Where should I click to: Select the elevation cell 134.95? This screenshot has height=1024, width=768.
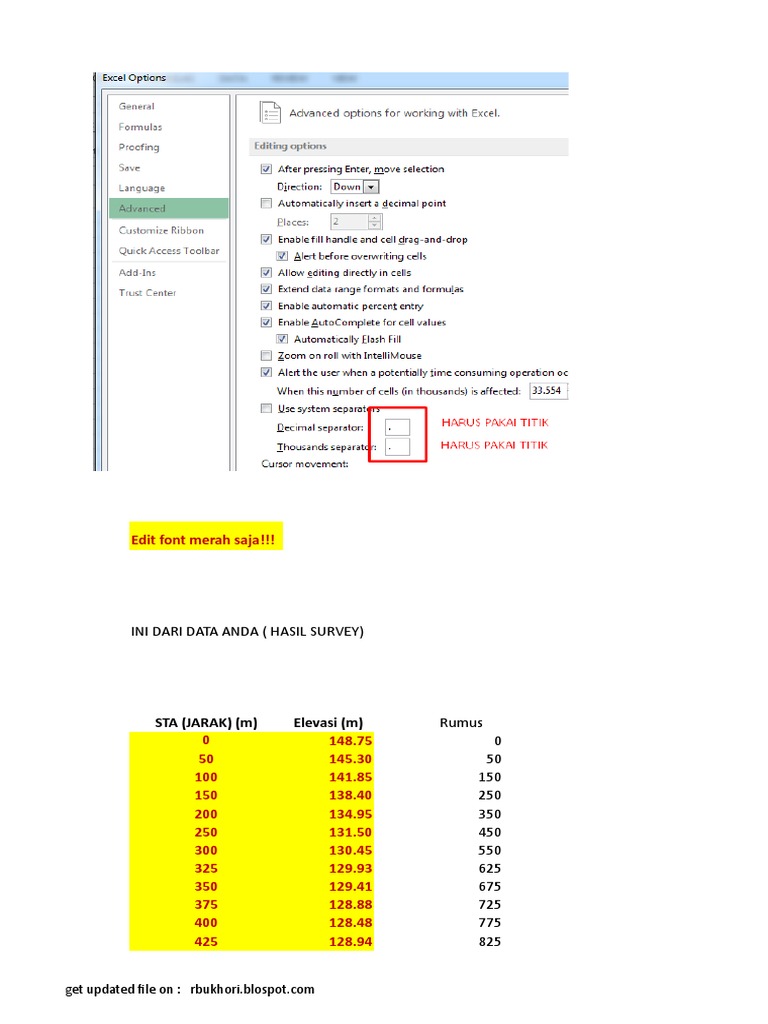pyautogui.click(x=350, y=814)
